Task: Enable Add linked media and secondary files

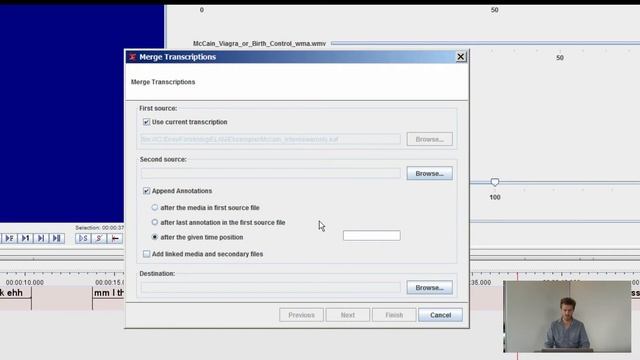Action: click(x=147, y=254)
